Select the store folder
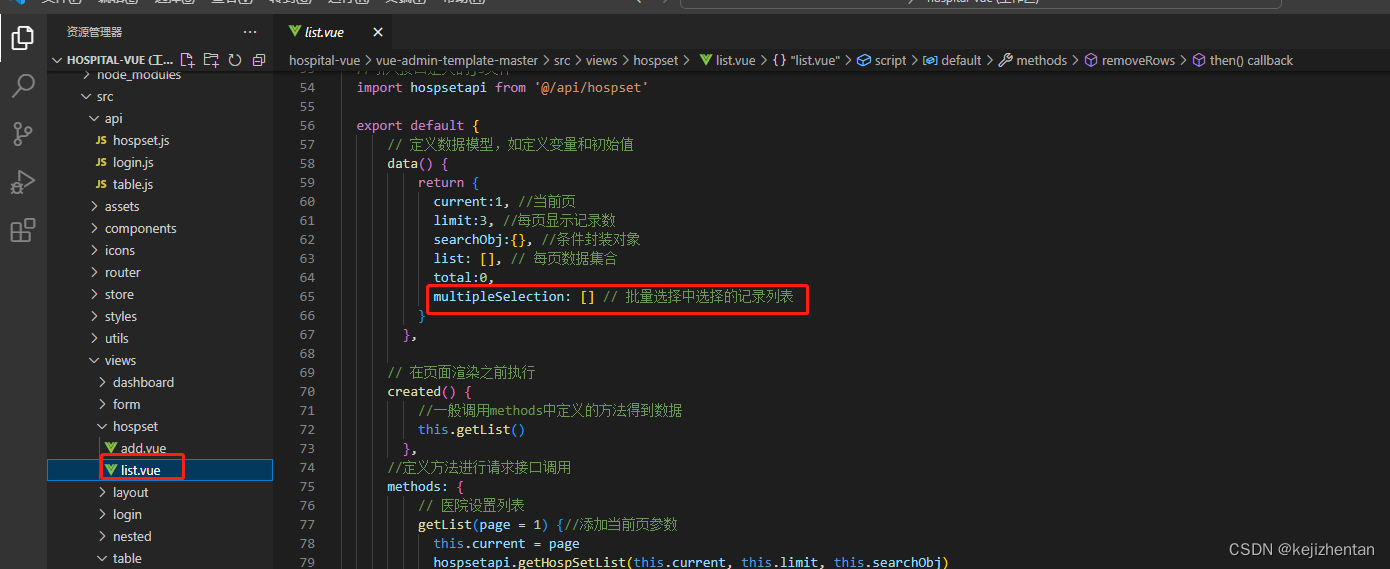Screen dimensions: 1390x569 click(119, 295)
